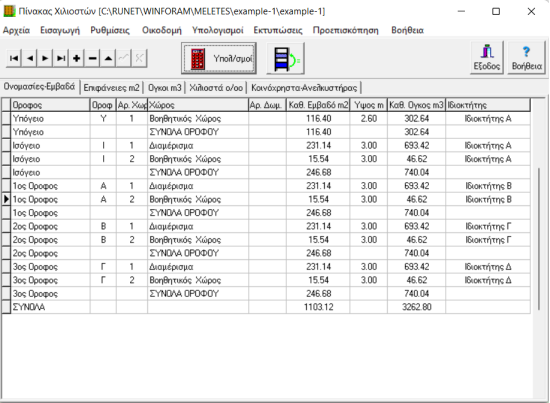Select the Υπόγειο Βοηθητικός Χώρος row indicator
The width and height of the screenshot is (550, 403).
click(6, 119)
